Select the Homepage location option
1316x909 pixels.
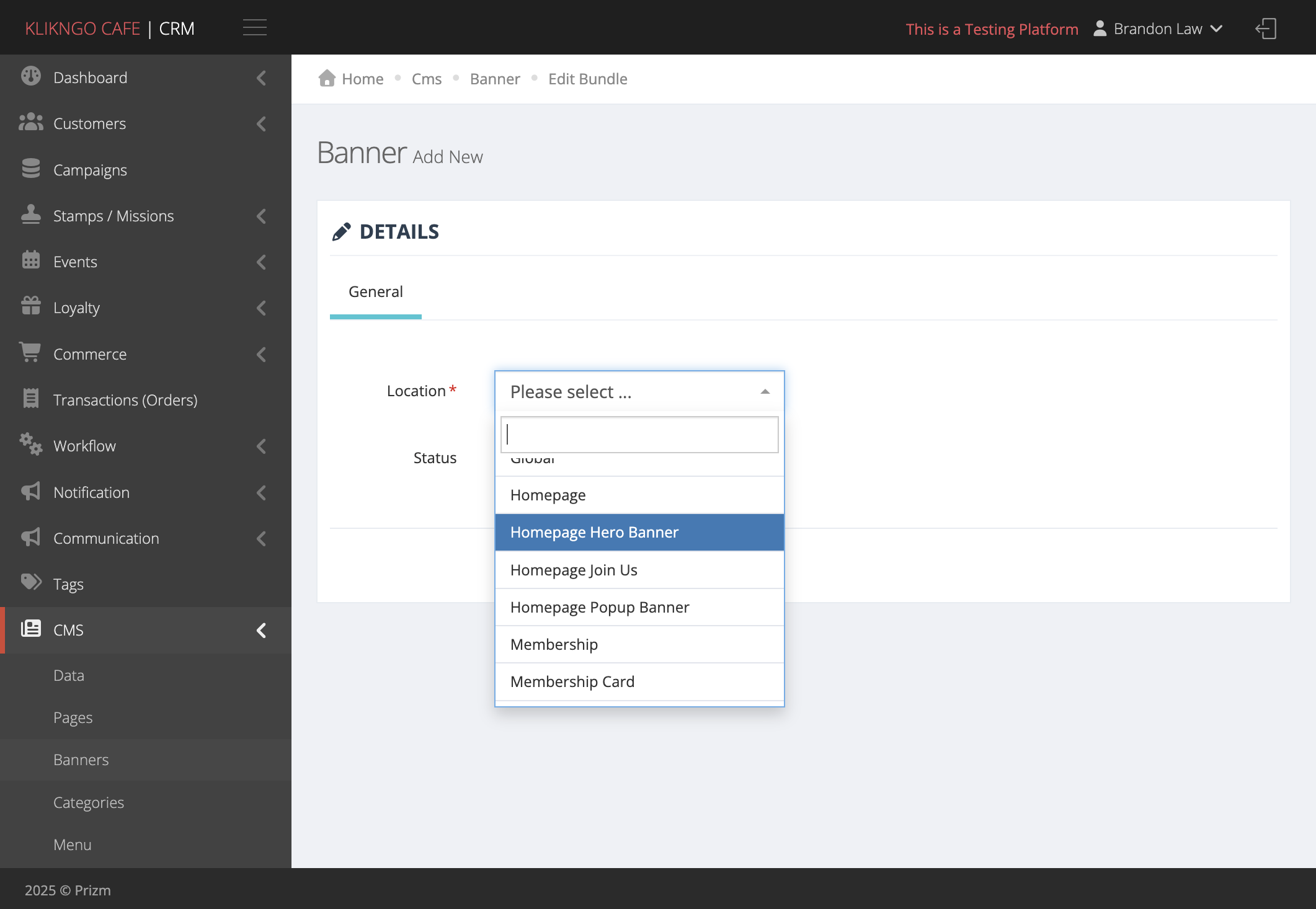[639, 495]
